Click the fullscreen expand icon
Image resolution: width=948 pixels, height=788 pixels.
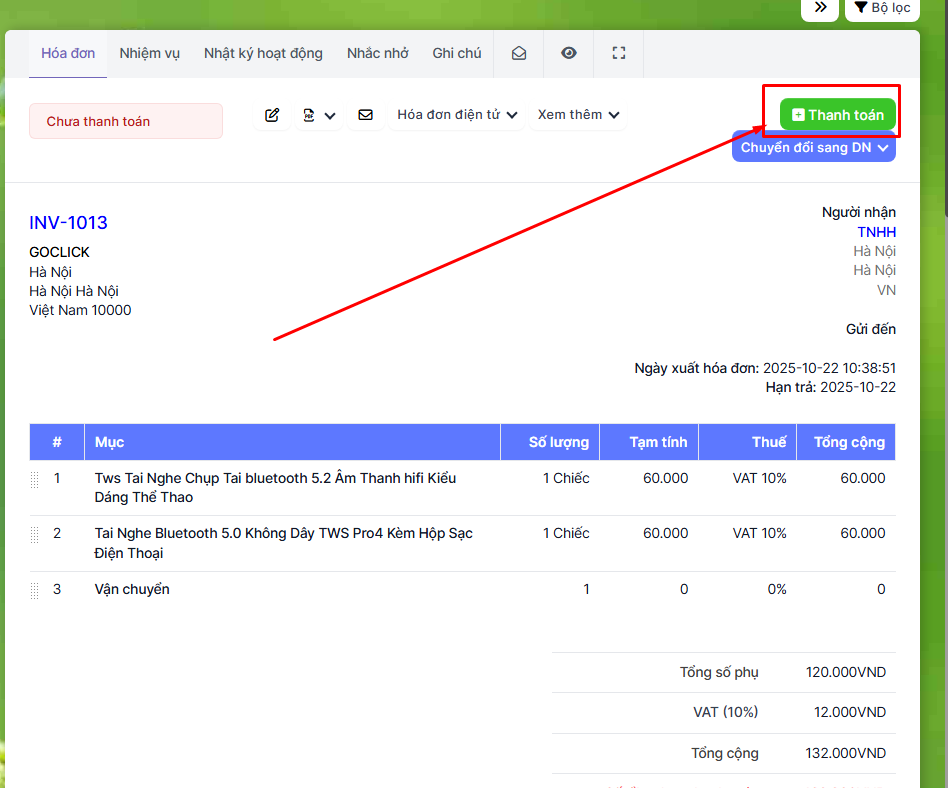click(x=619, y=54)
